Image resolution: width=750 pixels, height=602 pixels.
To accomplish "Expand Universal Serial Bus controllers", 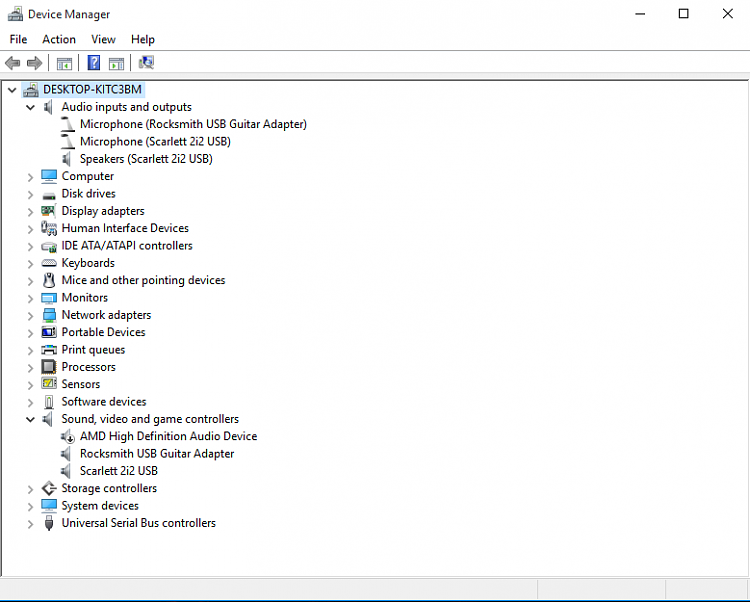I will (x=30, y=524).
